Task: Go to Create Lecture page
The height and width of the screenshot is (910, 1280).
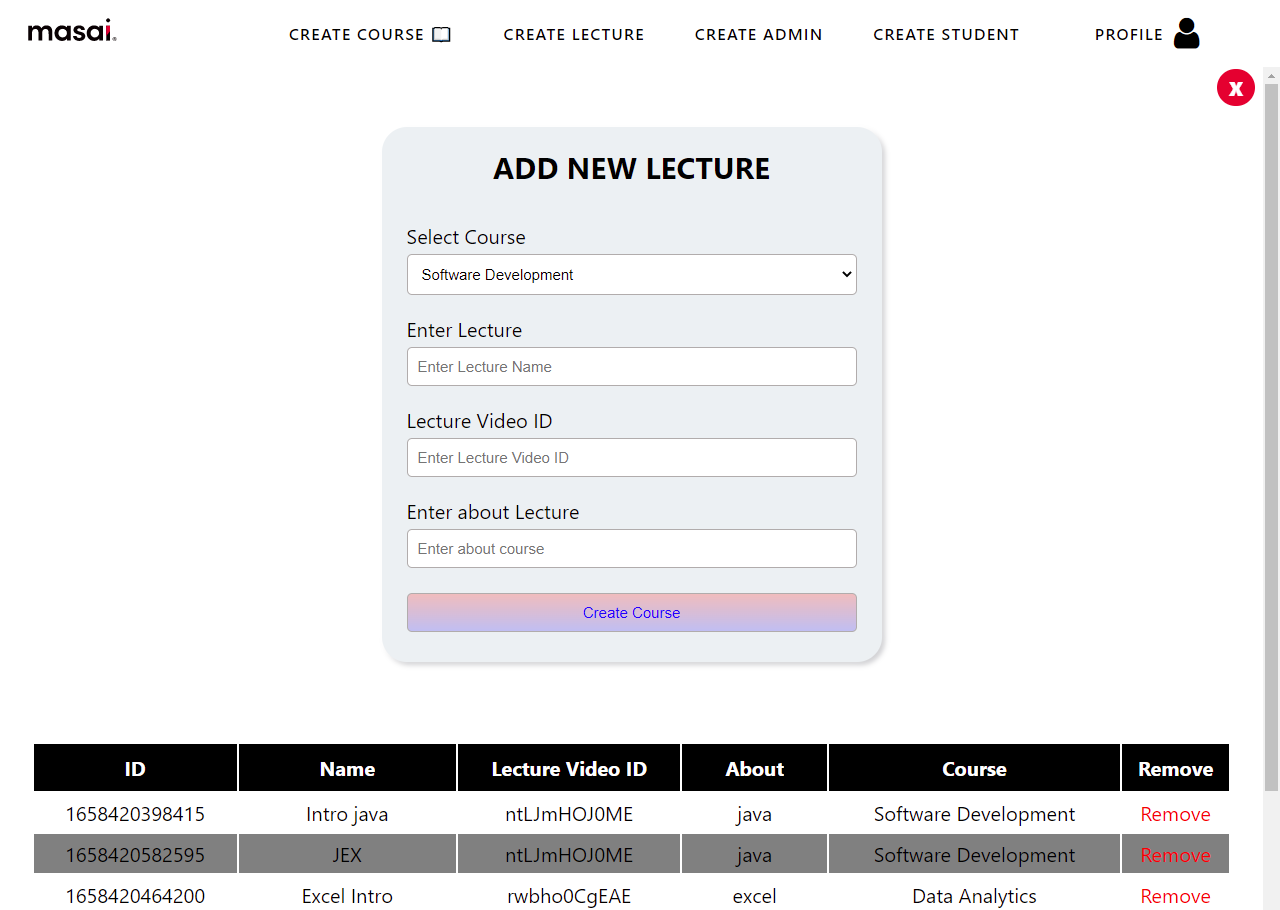Action: click(x=574, y=35)
